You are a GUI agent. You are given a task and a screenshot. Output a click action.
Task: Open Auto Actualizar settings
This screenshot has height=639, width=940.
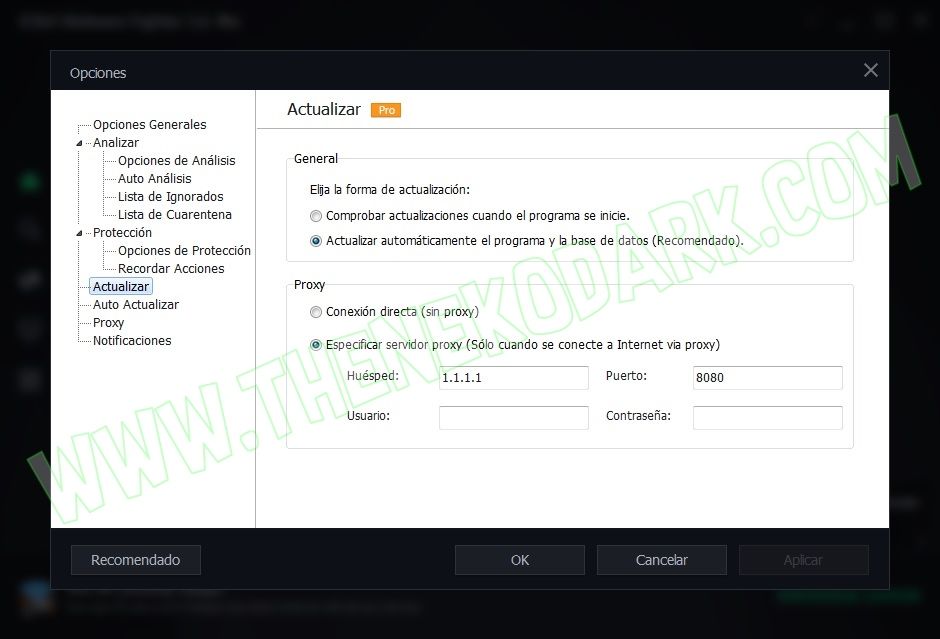coord(135,305)
